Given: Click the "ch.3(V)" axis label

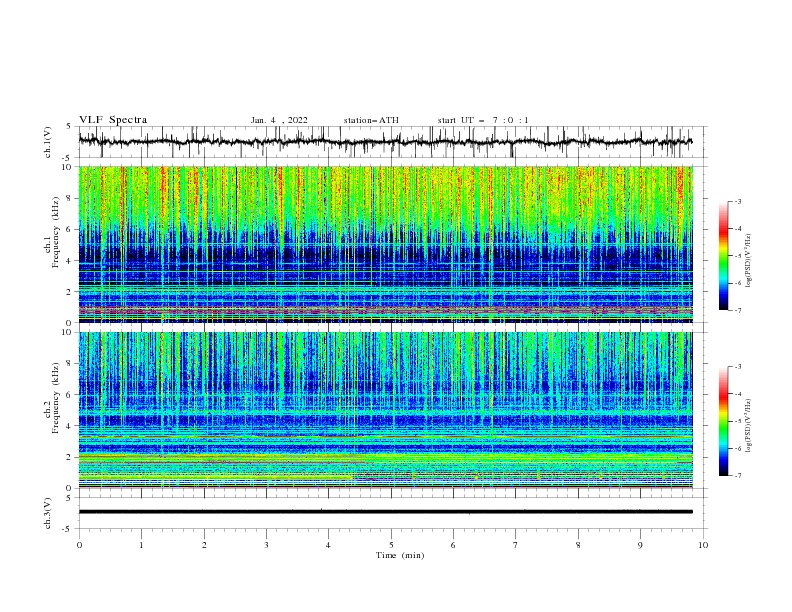Looking at the screenshot, I should (x=48, y=513).
